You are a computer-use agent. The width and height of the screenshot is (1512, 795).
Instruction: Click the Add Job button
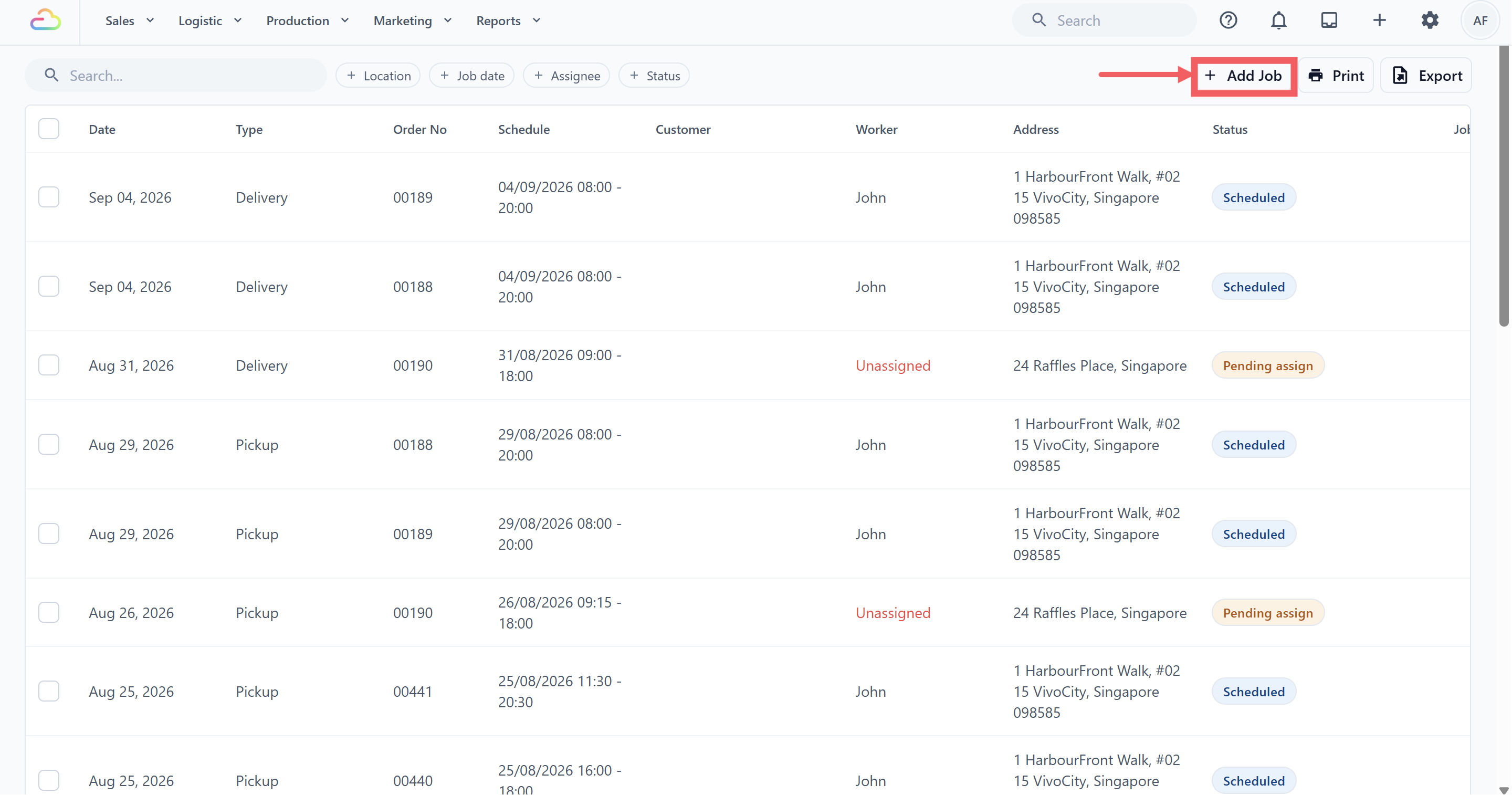click(1244, 76)
